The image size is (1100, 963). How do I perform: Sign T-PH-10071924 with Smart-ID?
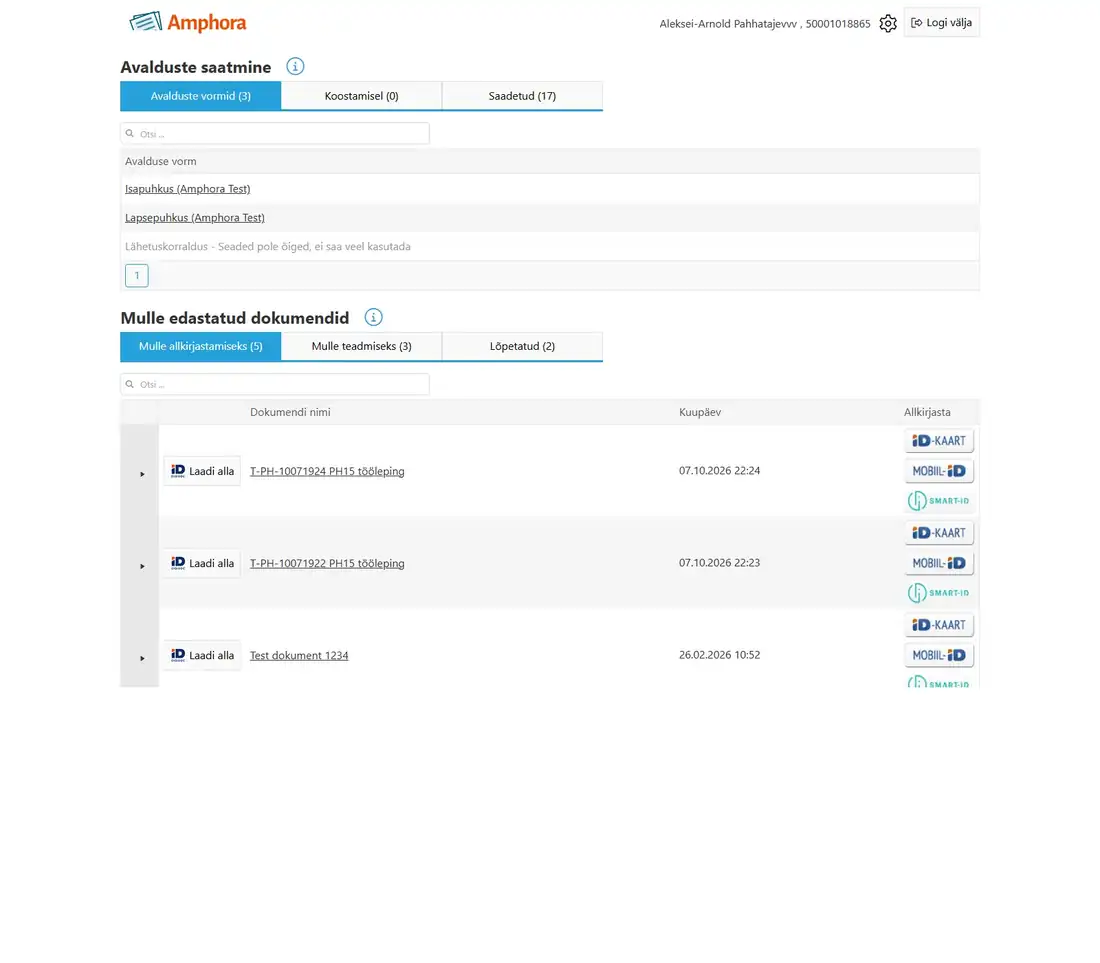tap(939, 501)
